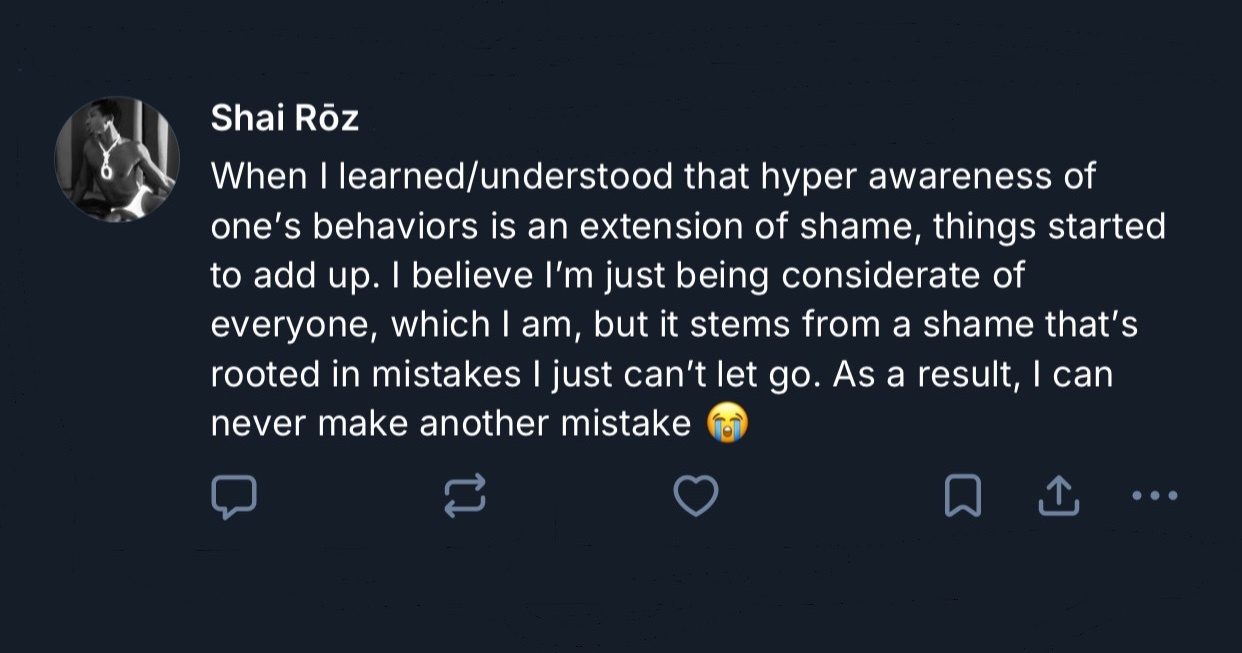Click the line beginning "to add up. I believe"

coord(617,276)
